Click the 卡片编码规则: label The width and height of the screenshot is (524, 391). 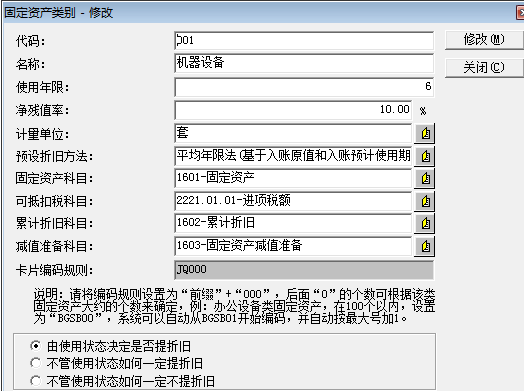54,270
